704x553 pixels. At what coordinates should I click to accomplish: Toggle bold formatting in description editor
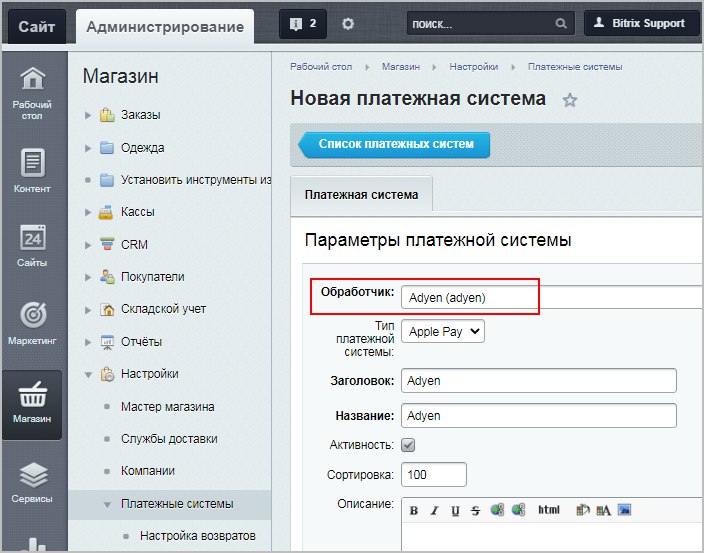[x=414, y=510]
